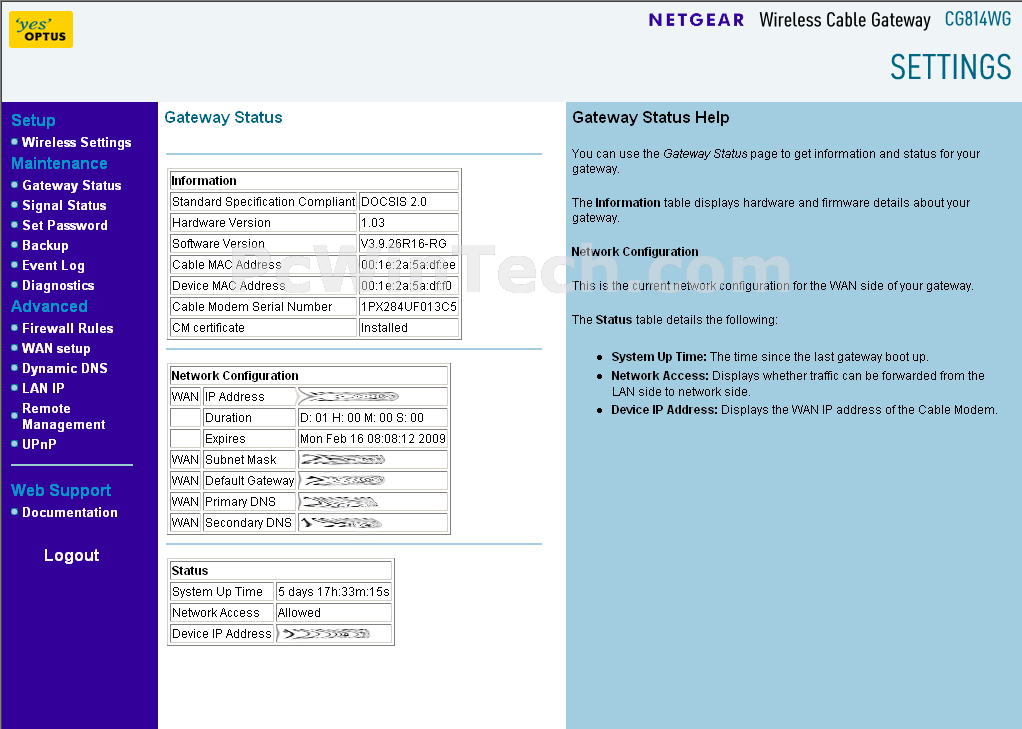Click the Cable Modem Serial Number label
The width and height of the screenshot is (1022, 729).
(x=252, y=306)
